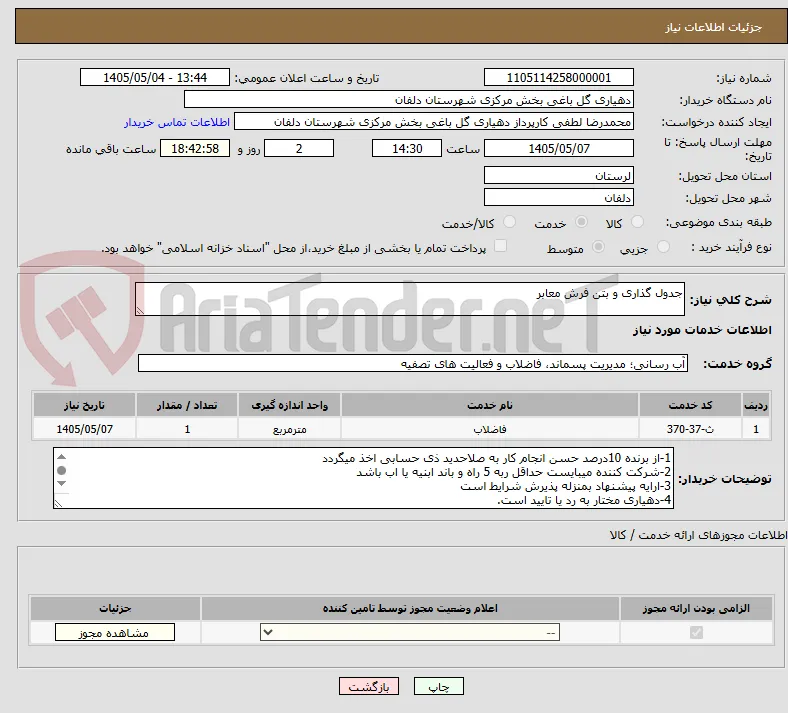Click the service code cell ث-37-370
Screen dimensions: 788x713
pyautogui.click(x=691, y=429)
